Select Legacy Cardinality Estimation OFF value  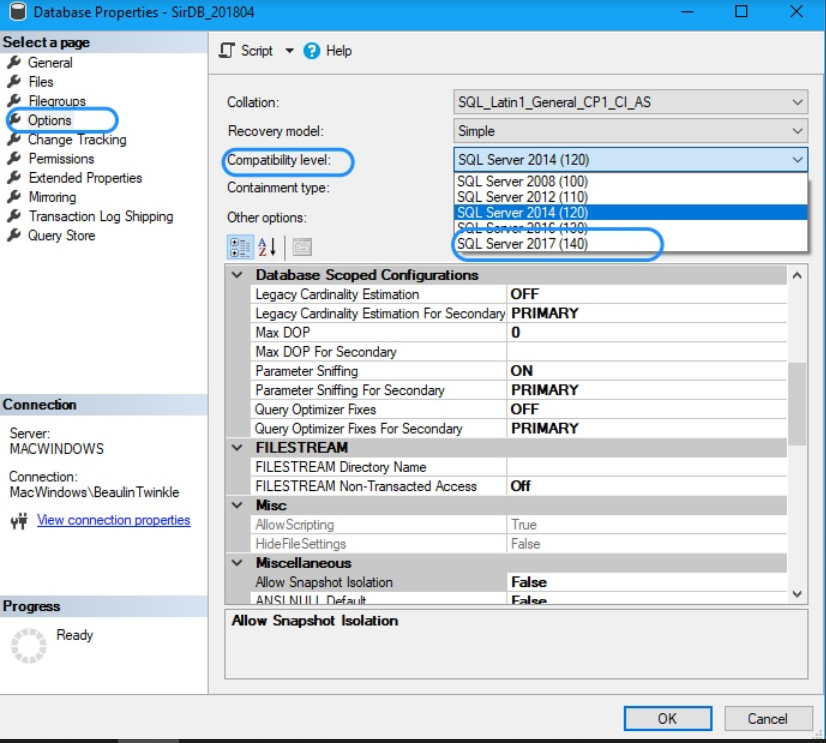coord(647,294)
